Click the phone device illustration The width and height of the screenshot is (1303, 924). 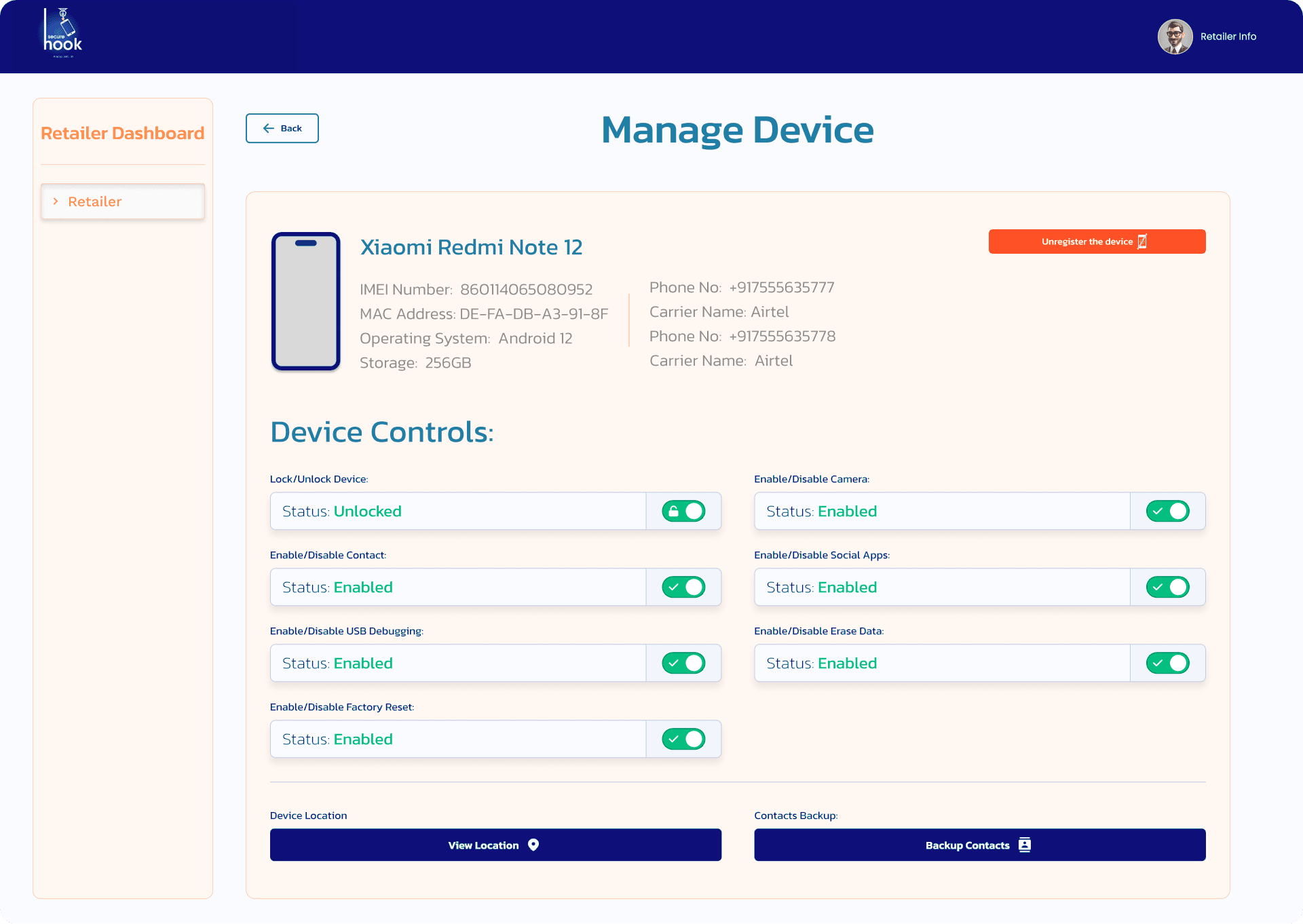pyautogui.click(x=305, y=301)
